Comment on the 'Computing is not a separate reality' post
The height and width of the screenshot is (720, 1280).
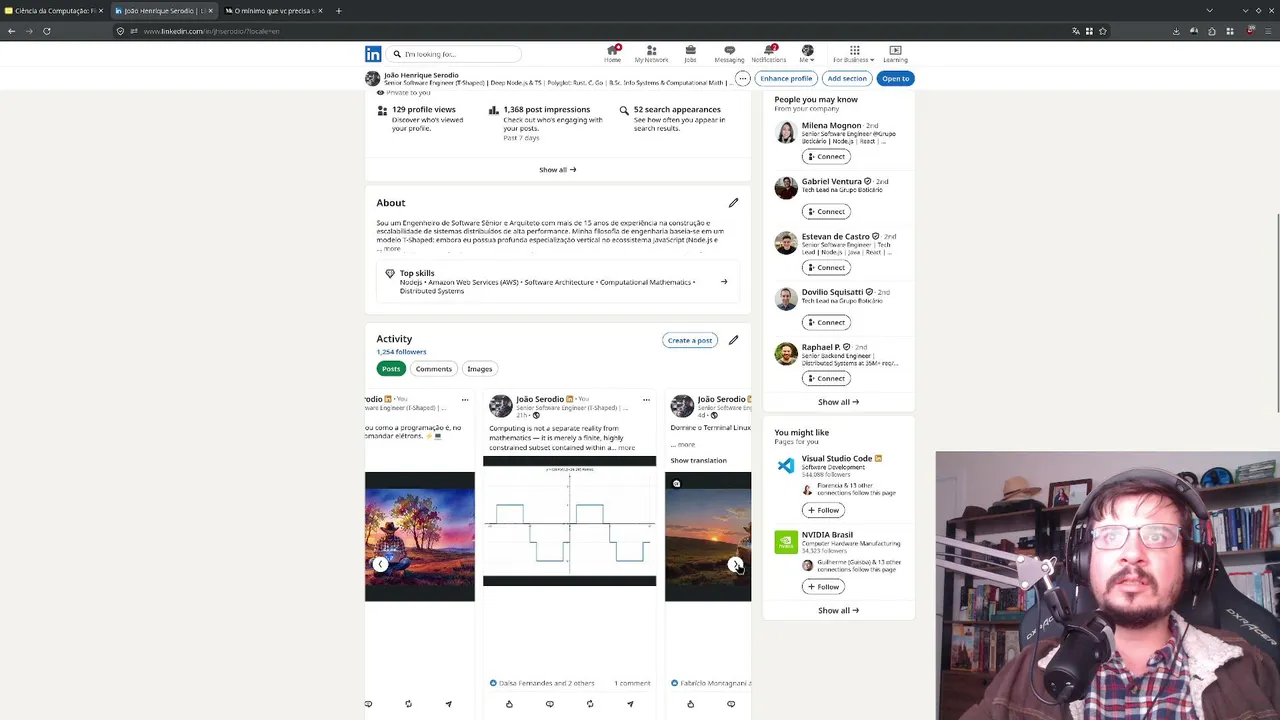[x=549, y=704]
